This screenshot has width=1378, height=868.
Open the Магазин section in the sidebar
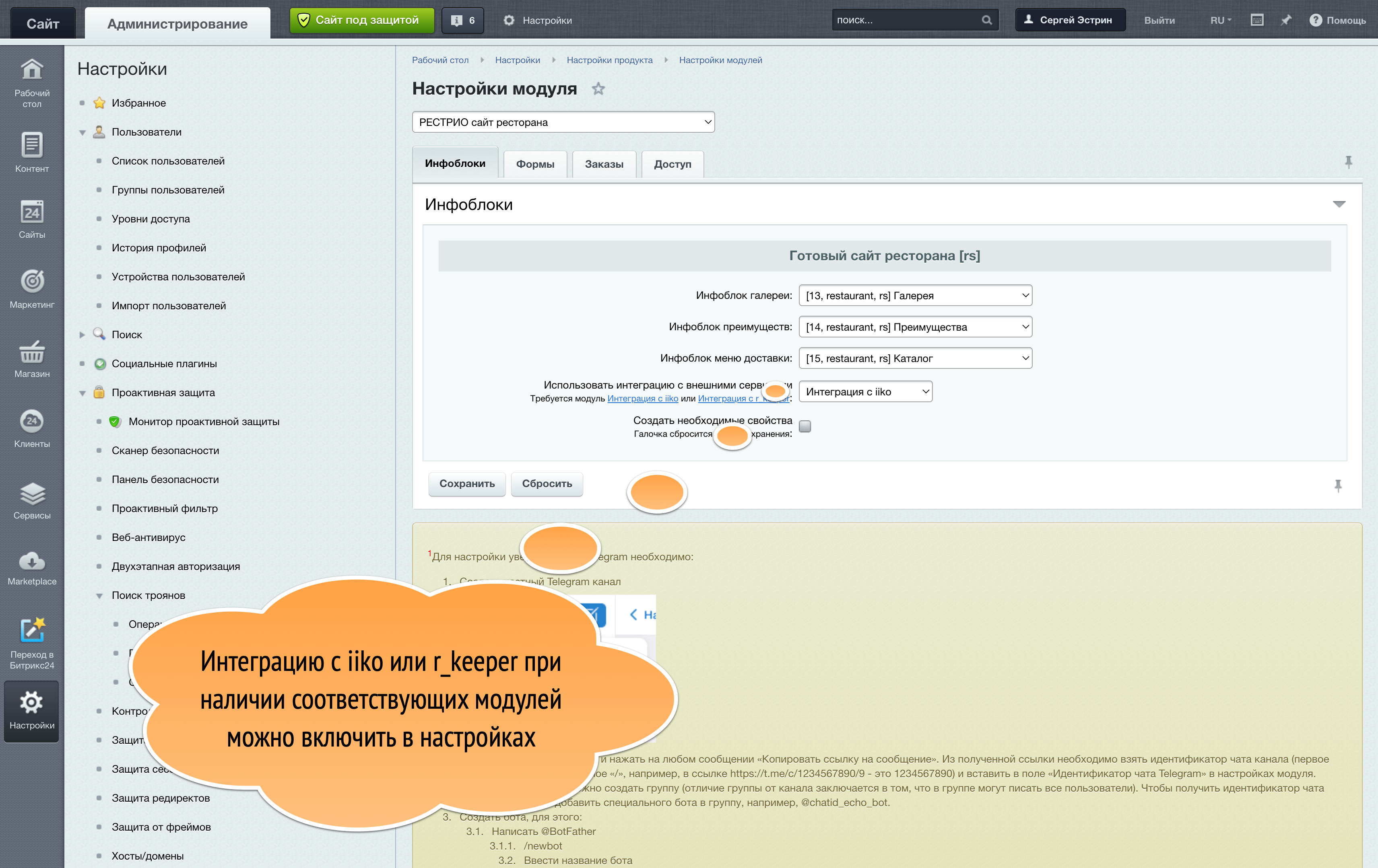(31, 359)
